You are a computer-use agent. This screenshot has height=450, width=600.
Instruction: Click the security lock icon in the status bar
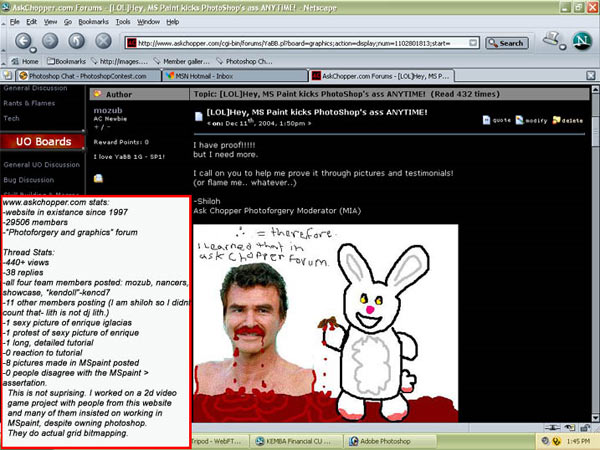tap(585, 428)
